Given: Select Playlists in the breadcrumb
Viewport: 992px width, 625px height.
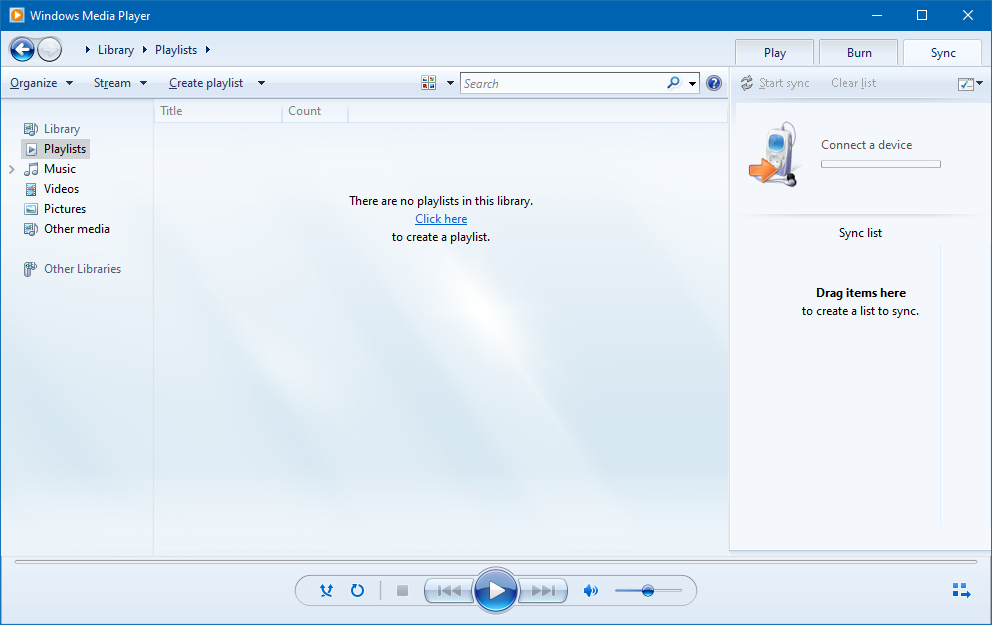Looking at the screenshot, I should pyautogui.click(x=176, y=50).
